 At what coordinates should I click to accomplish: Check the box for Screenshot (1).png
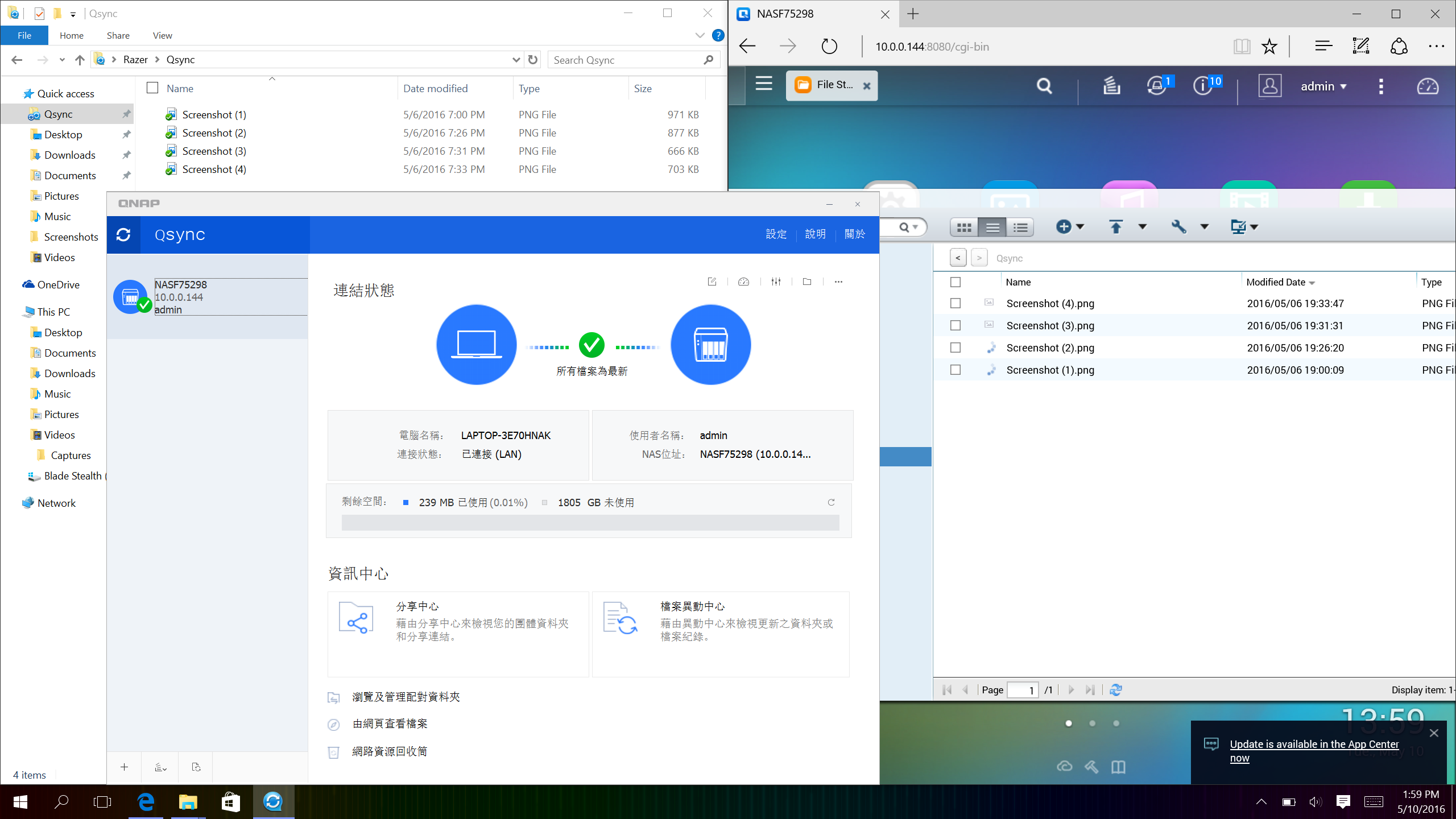click(x=955, y=370)
